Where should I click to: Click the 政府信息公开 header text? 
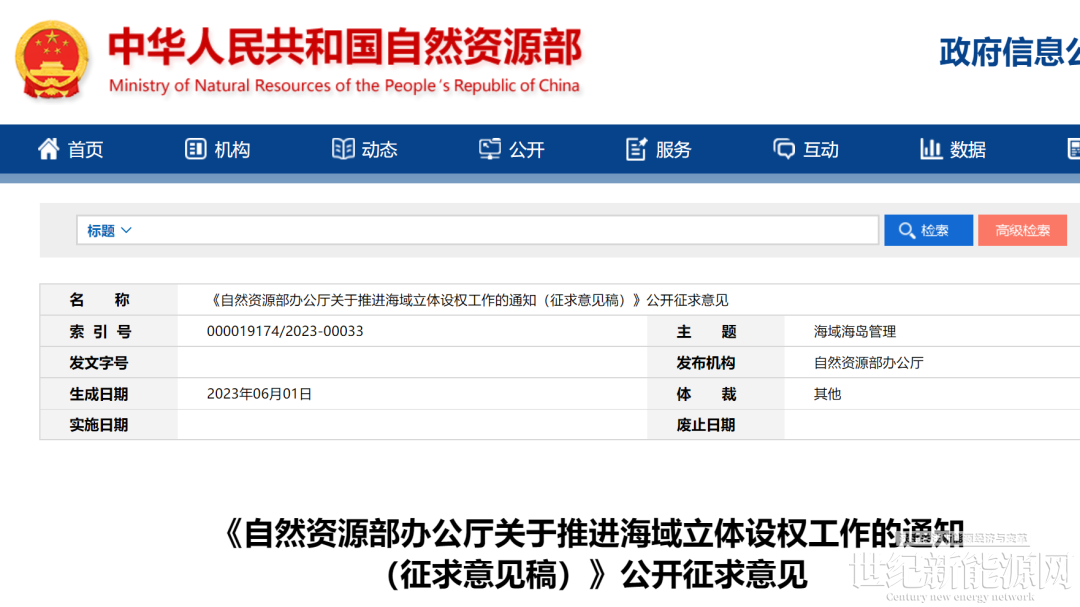tap(1009, 52)
